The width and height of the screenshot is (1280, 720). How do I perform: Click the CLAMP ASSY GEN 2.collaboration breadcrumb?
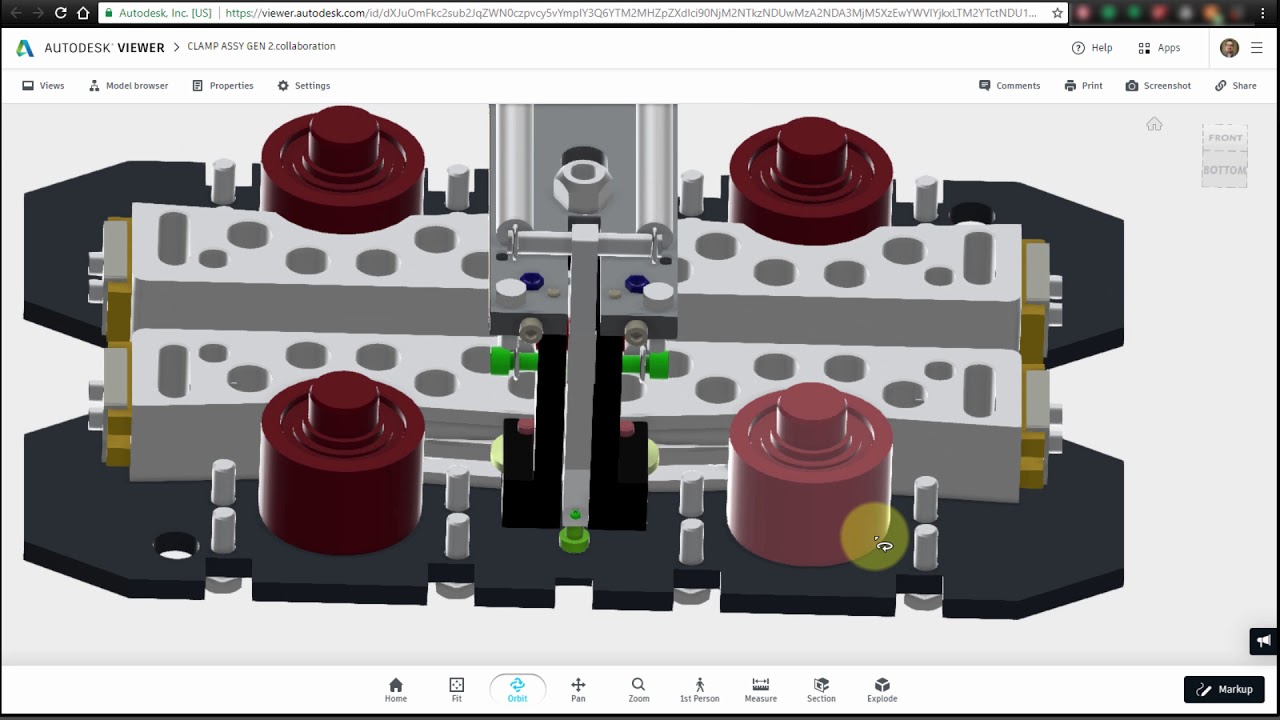(261, 47)
